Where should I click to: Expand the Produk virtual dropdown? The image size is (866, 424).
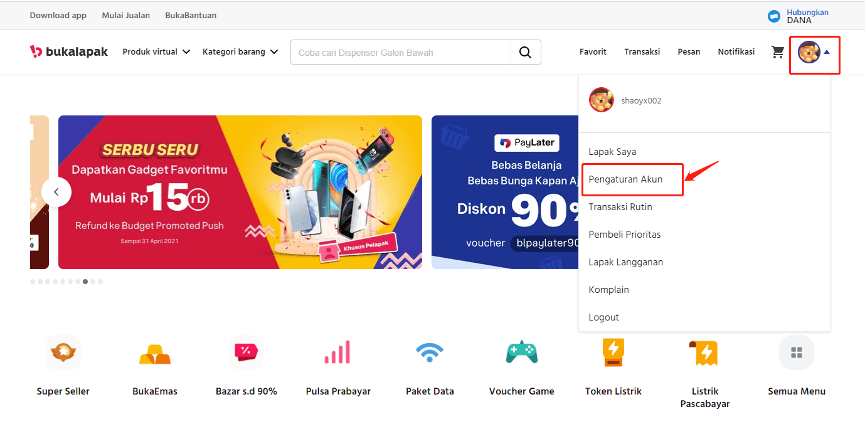coord(156,52)
